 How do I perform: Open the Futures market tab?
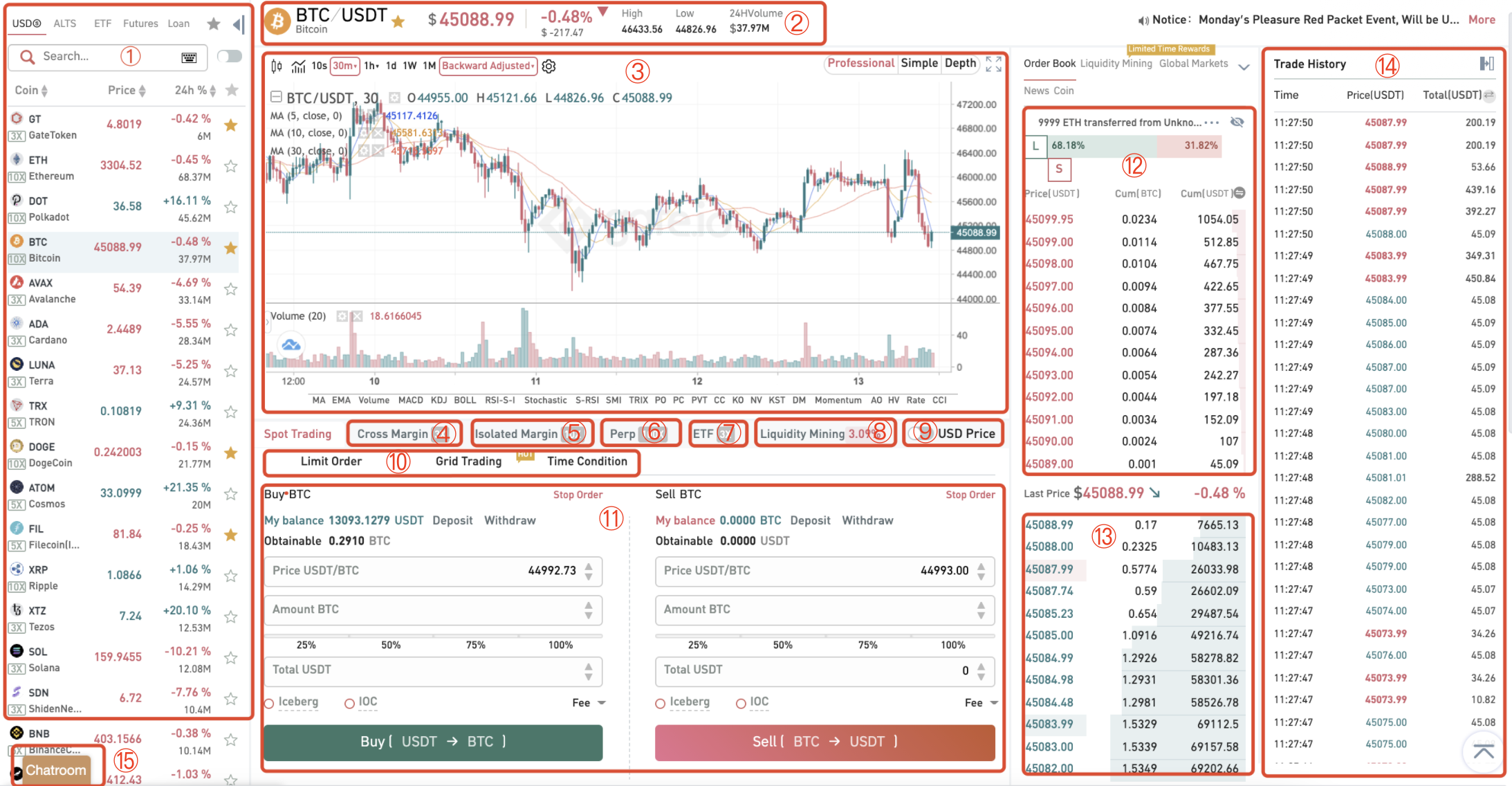(x=140, y=24)
